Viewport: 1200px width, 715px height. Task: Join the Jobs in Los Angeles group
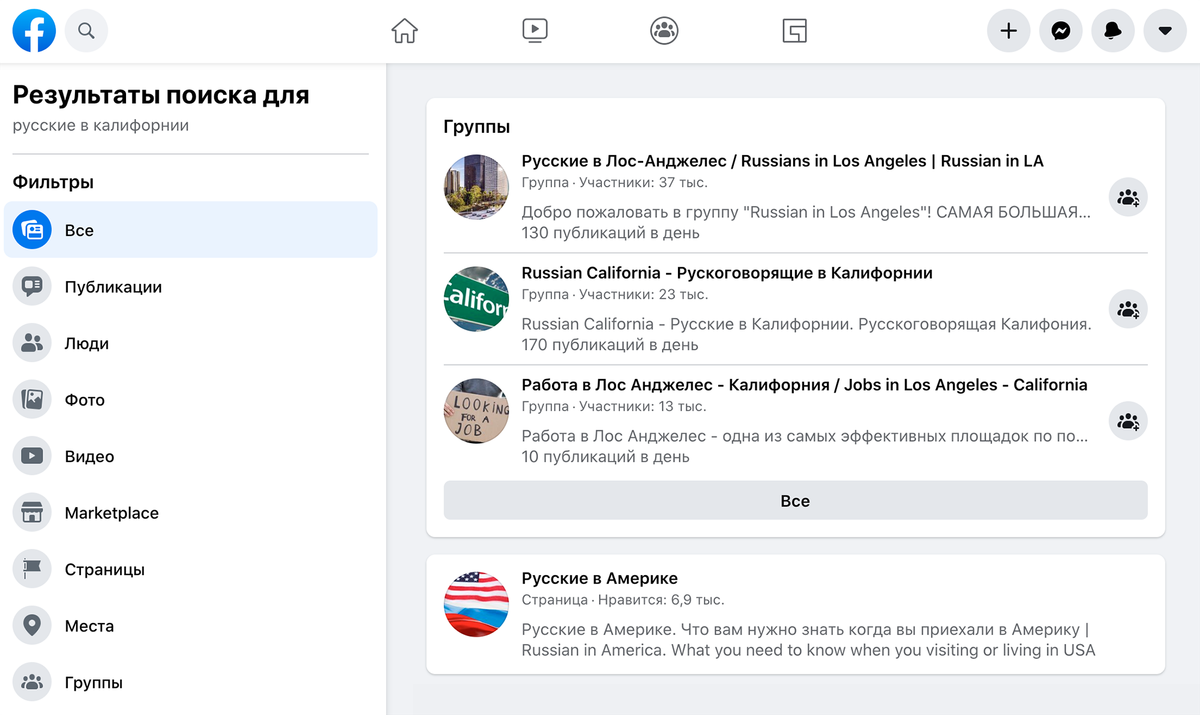tap(1128, 421)
